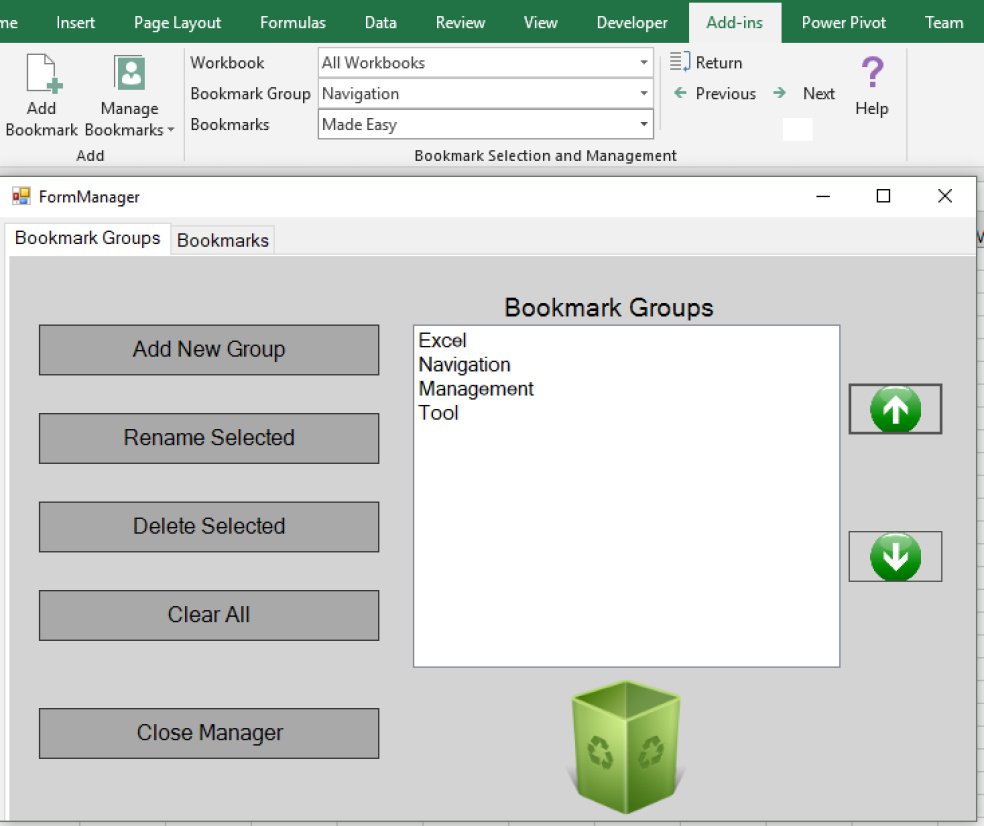Move selected group down with green arrow
Viewport: 984px width, 826px height.
click(894, 556)
